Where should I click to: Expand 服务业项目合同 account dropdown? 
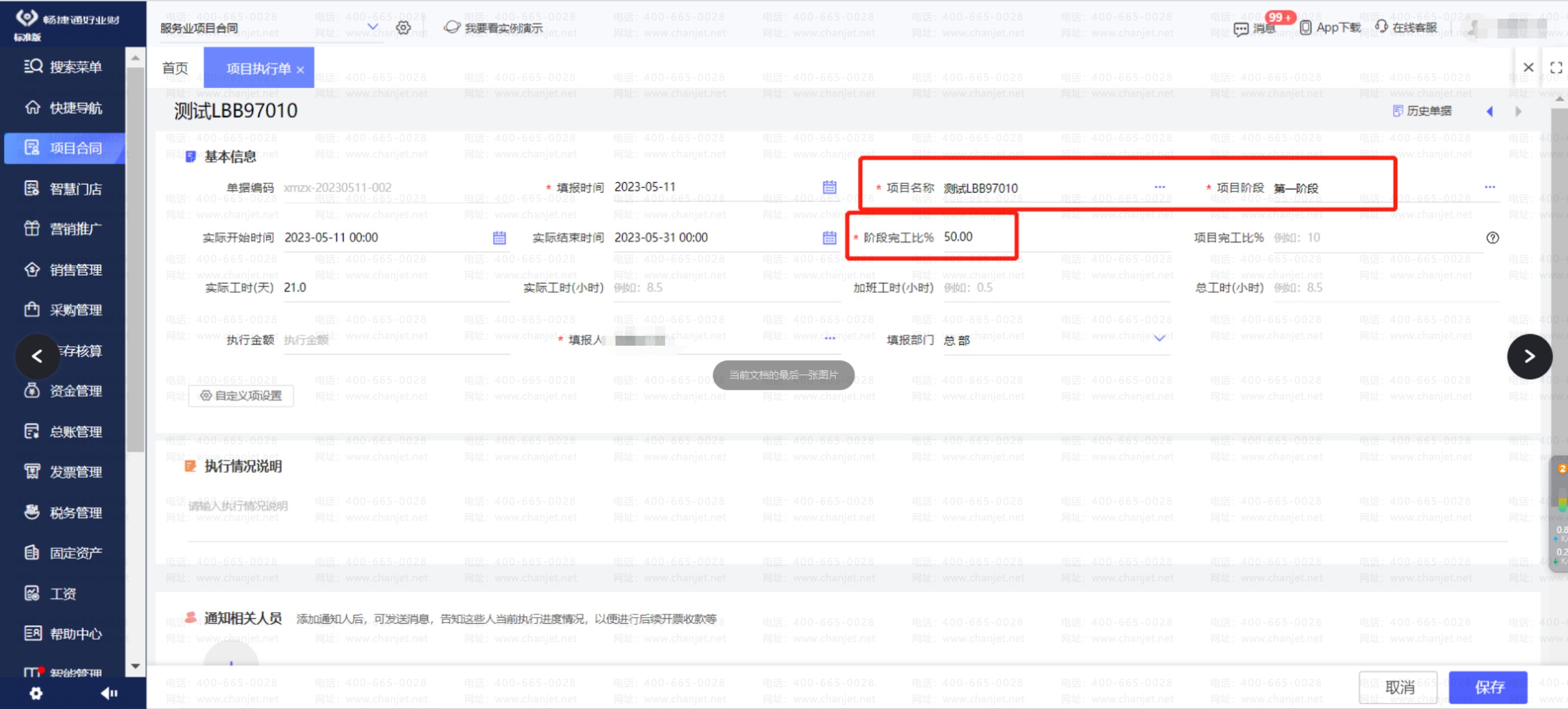pyautogui.click(x=373, y=27)
